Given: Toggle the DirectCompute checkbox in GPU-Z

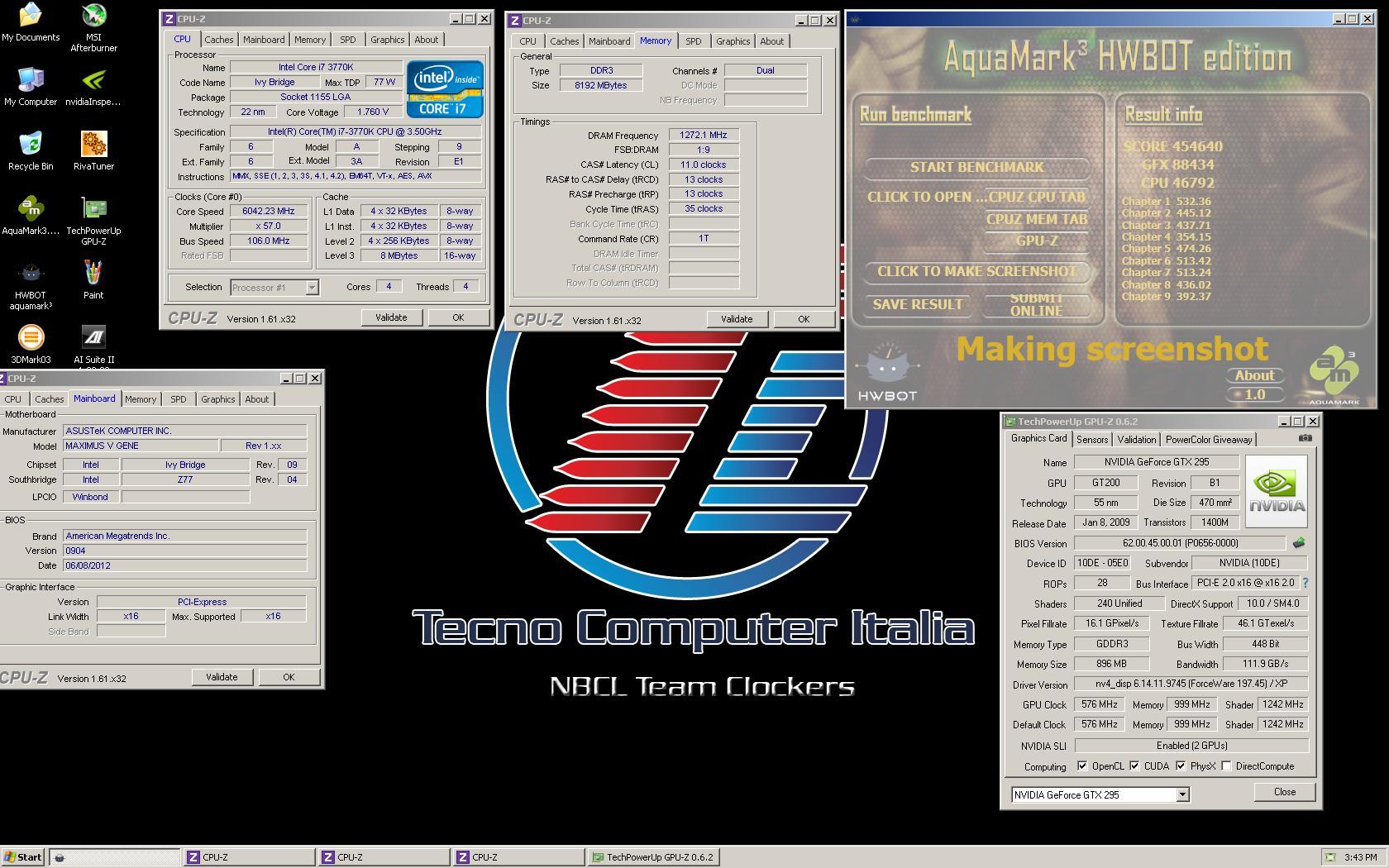Looking at the screenshot, I should [1227, 766].
